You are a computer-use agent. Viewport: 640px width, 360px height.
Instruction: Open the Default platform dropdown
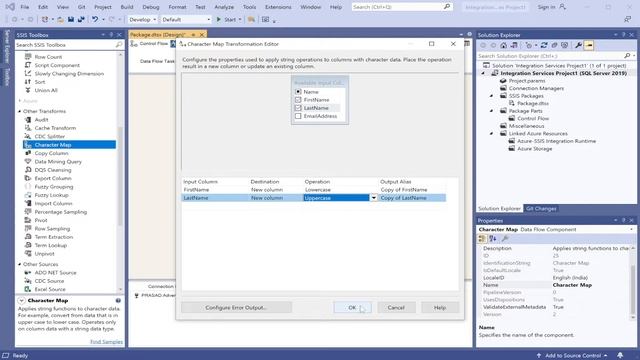(186, 19)
